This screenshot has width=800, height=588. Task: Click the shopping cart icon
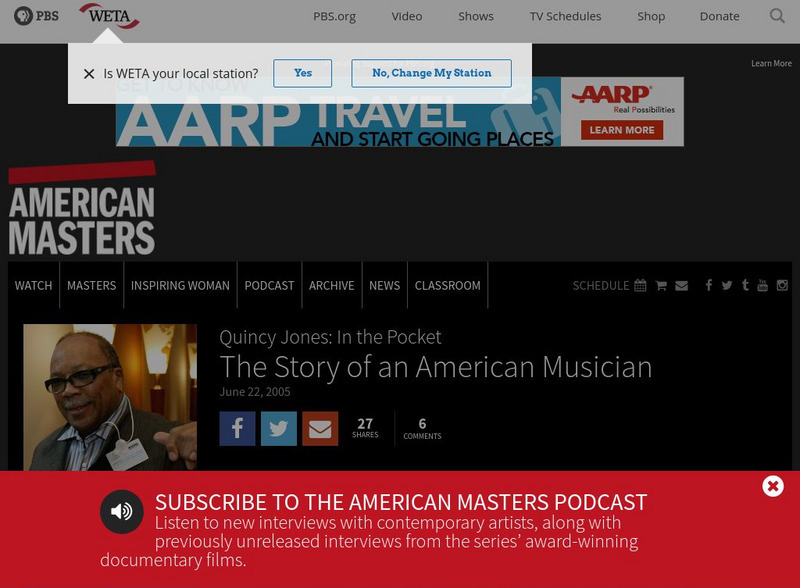(x=661, y=285)
